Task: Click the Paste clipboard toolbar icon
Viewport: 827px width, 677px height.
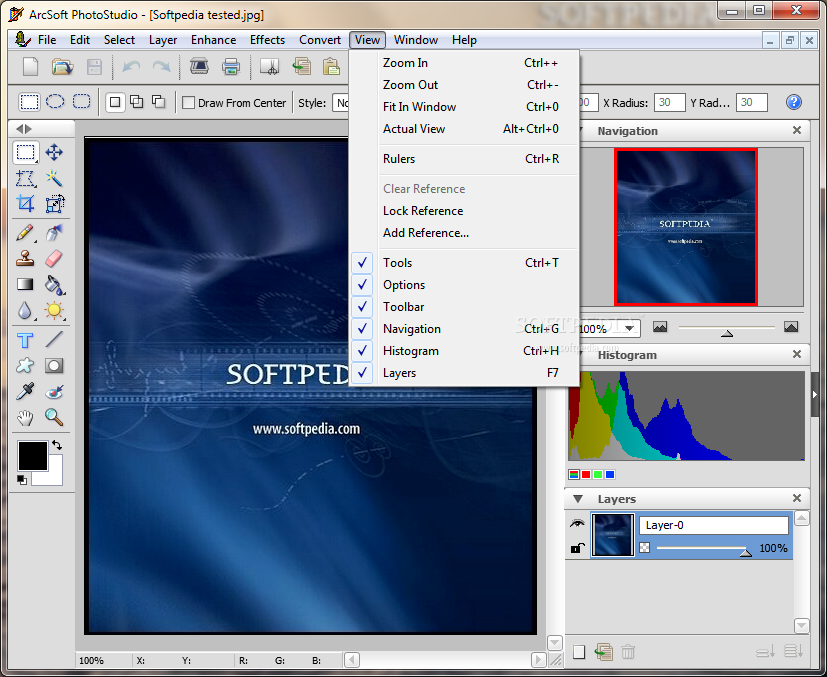Action: [x=331, y=67]
